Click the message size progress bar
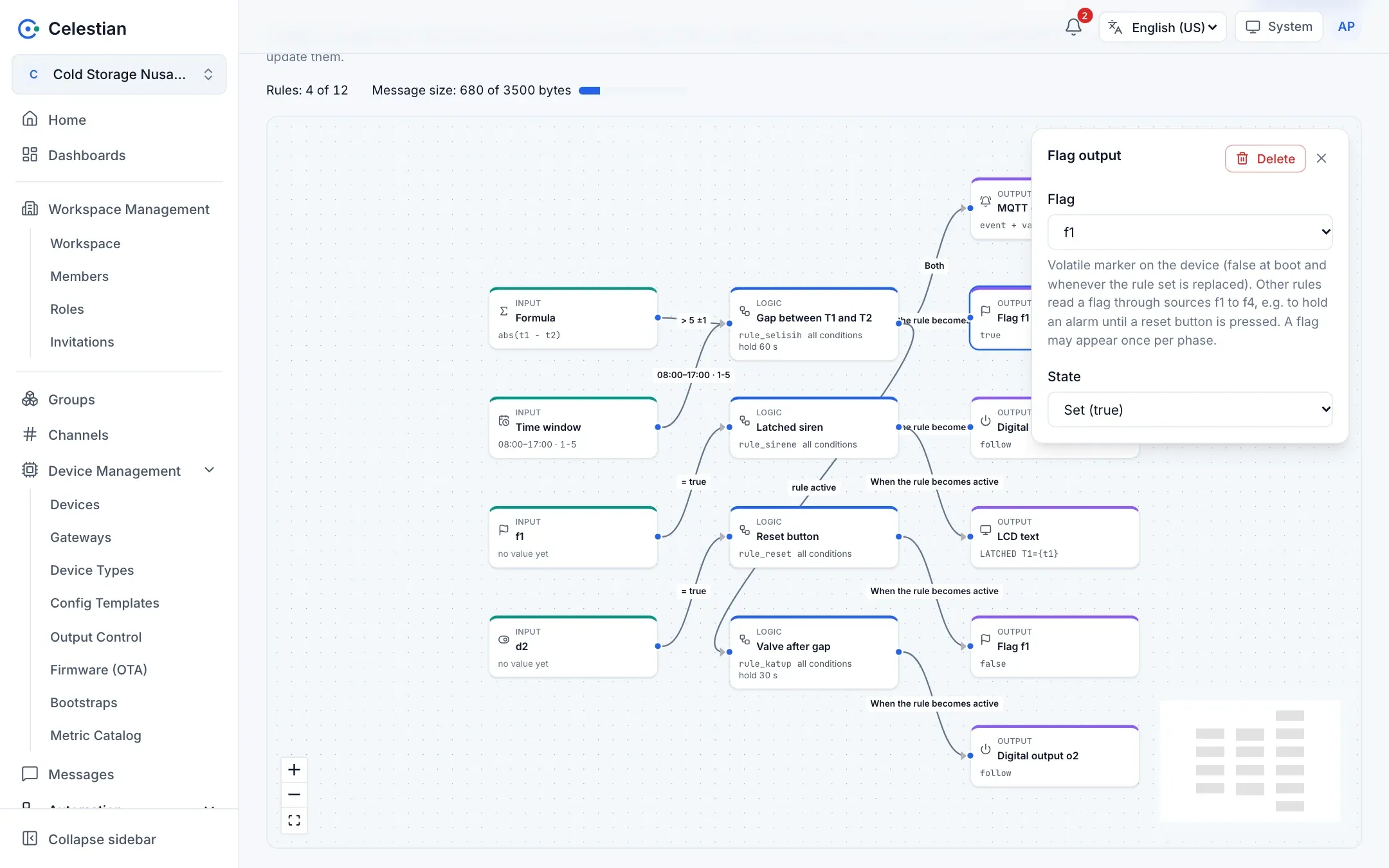Image resolution: width=1389 pixels, height=868 pixels. point(633,91)
